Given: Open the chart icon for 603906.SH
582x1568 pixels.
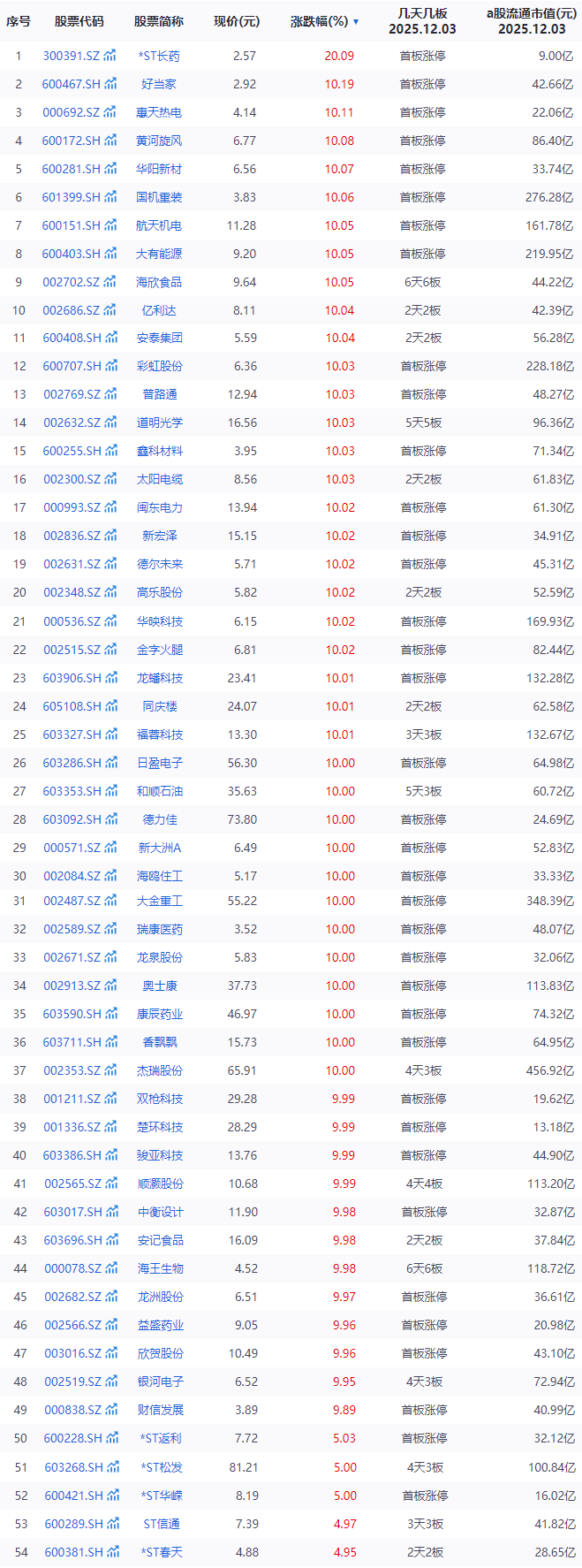Looking at the screenshot, I should pyautogui.click(x=111, y=678).
